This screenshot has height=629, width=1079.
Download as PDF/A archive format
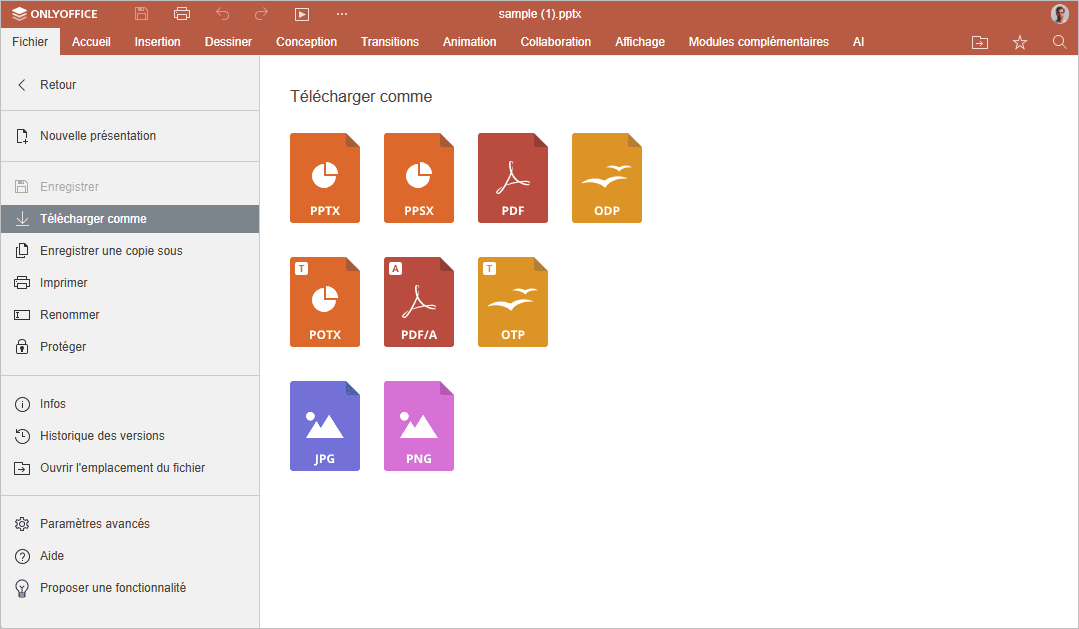coord(419,302)
